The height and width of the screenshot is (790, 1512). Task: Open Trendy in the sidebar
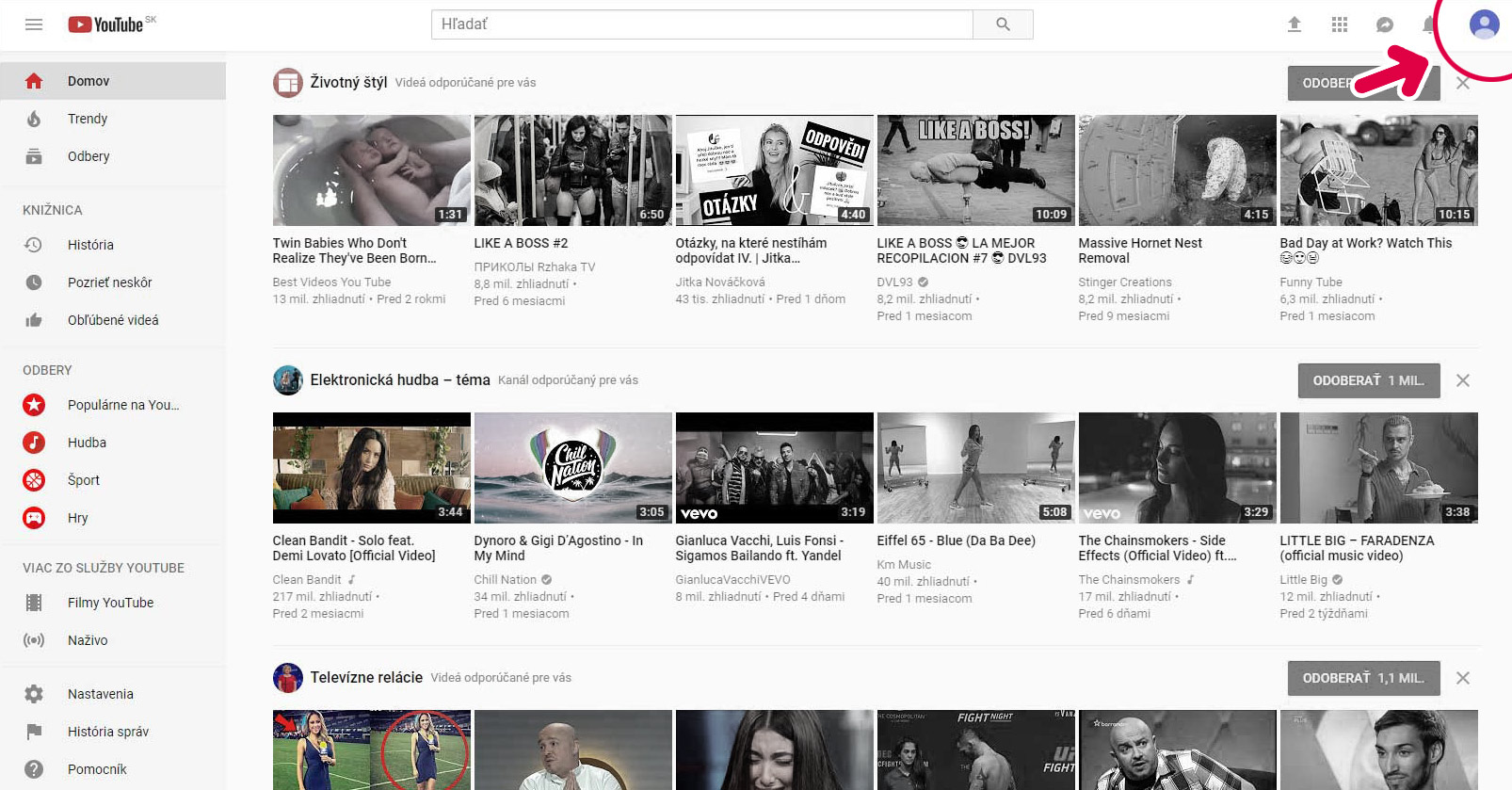[113, 119]
